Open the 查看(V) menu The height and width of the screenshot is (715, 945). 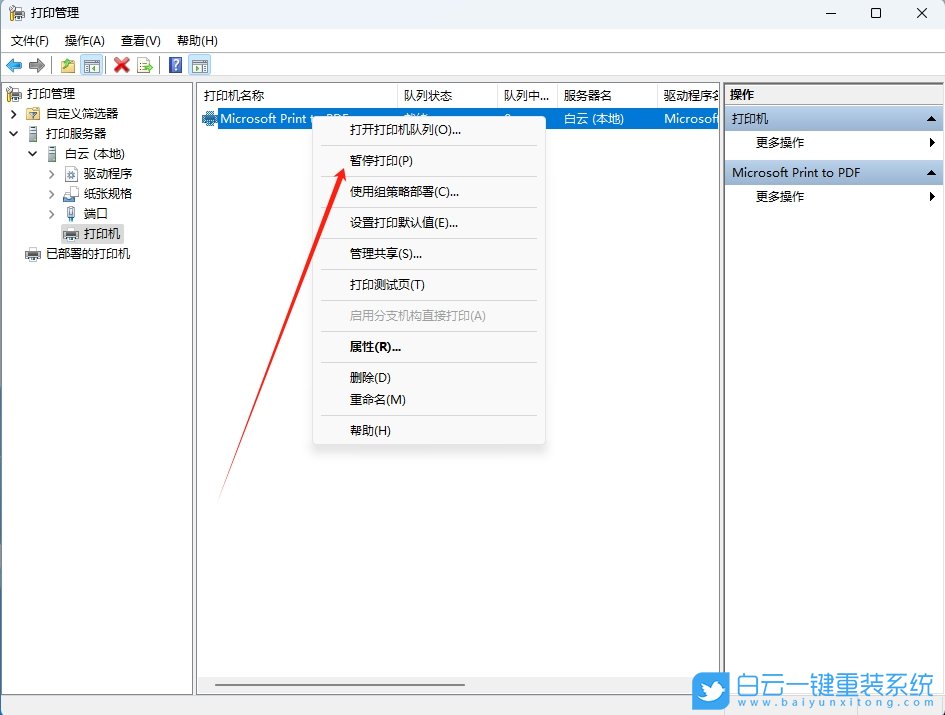point(139,41)
